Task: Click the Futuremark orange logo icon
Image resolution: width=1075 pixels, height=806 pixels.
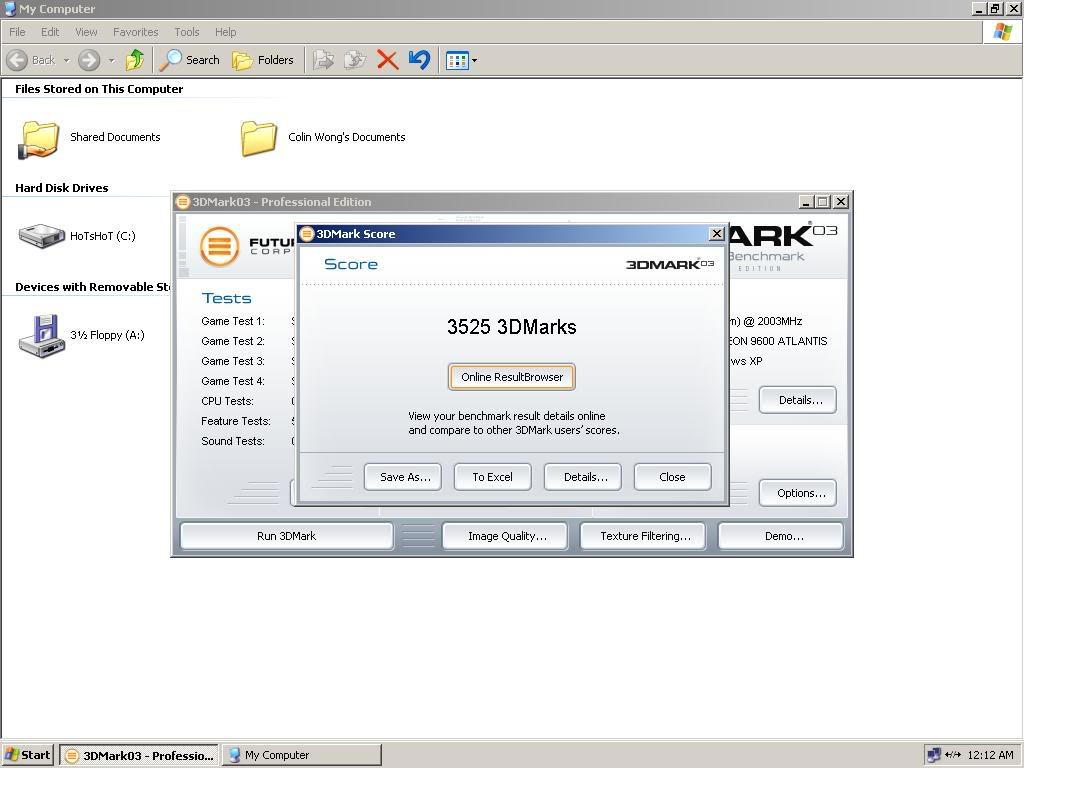Action: (219, 246)
